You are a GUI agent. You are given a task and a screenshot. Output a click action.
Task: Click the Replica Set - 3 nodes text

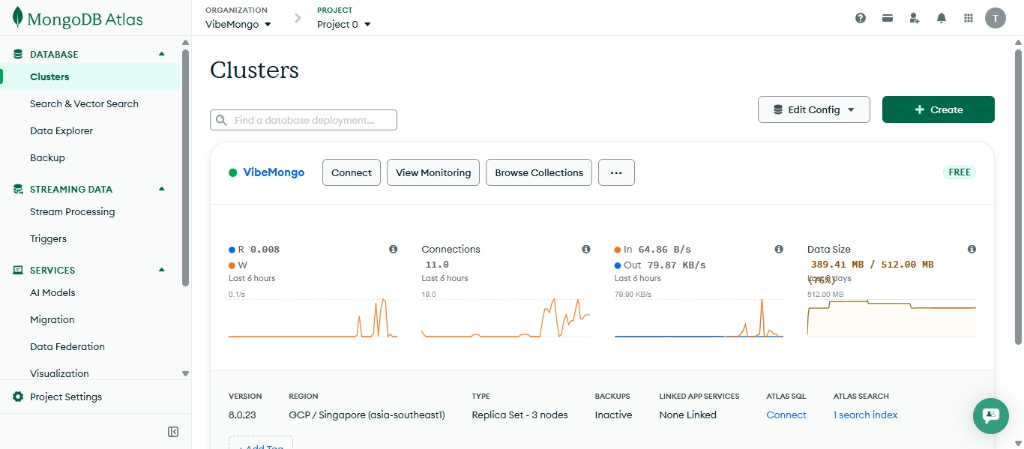tap(520, 415)
